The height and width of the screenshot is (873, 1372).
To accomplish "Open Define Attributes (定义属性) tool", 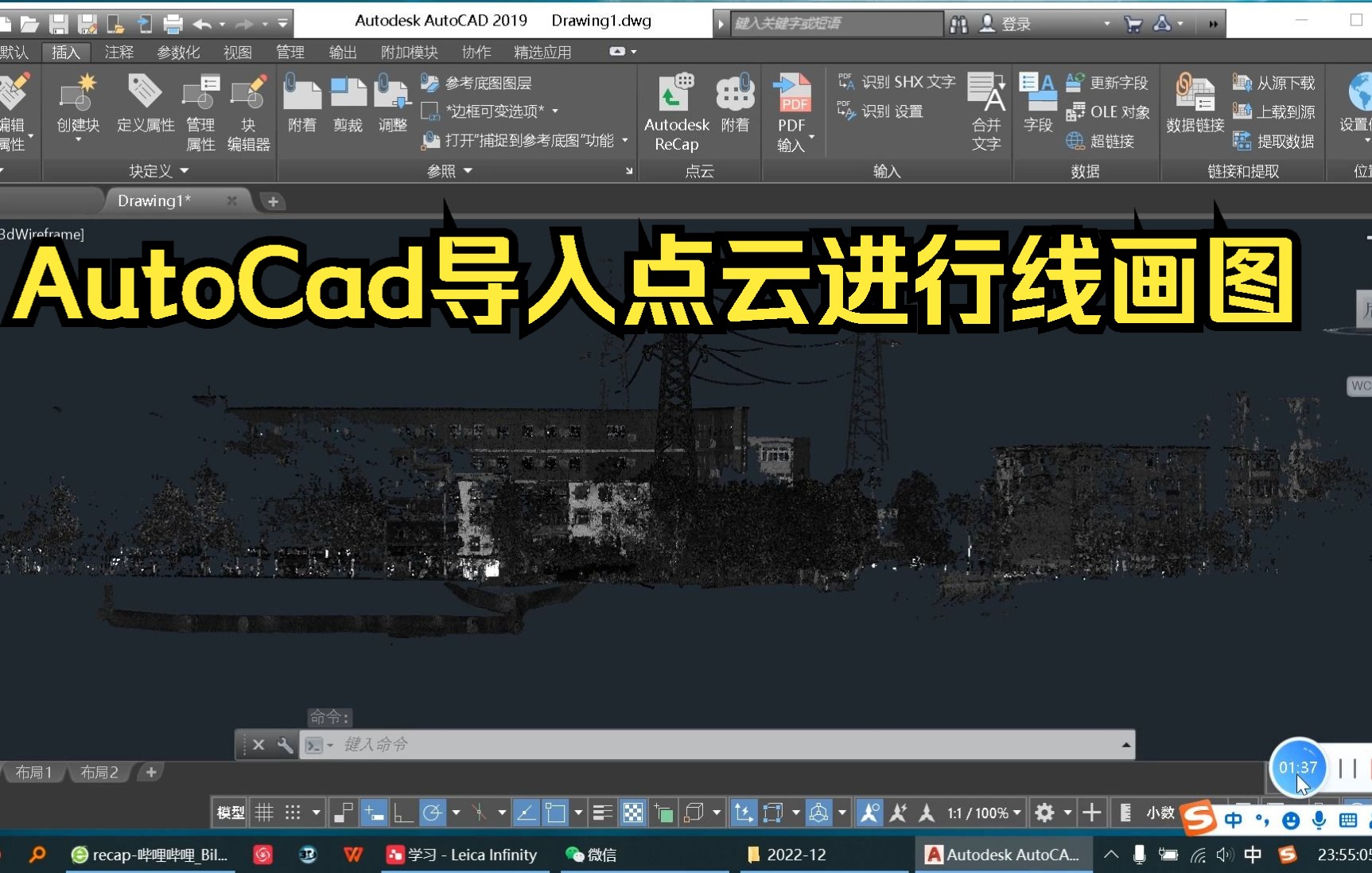I will 146,103.
